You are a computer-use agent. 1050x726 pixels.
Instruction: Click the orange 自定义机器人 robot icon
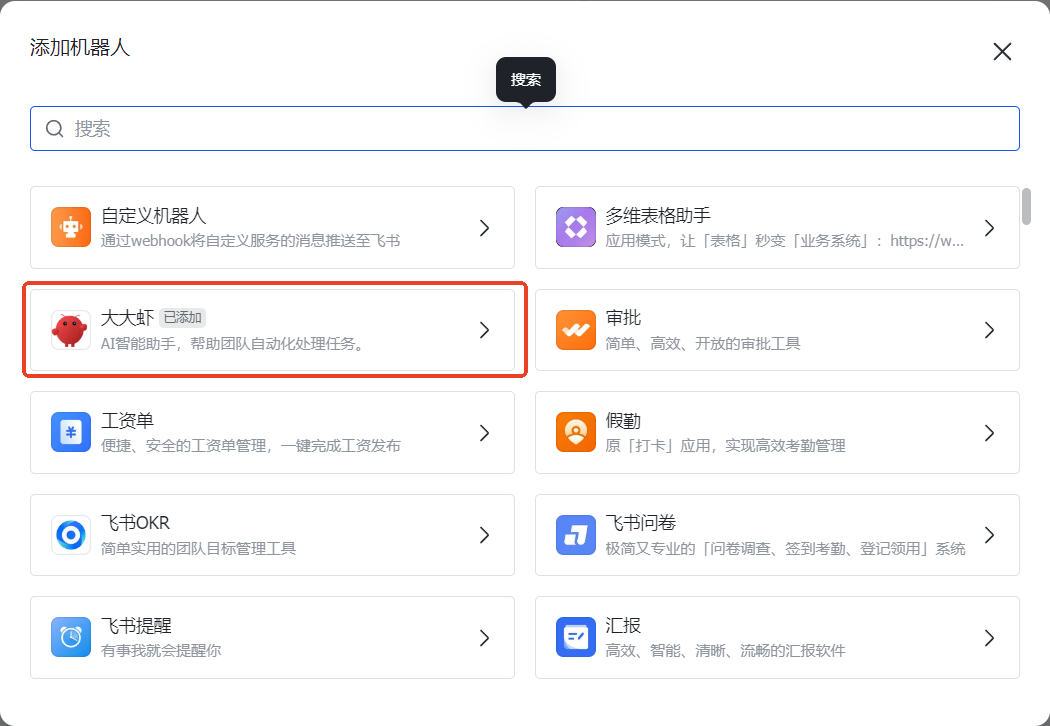coord(71,227)
